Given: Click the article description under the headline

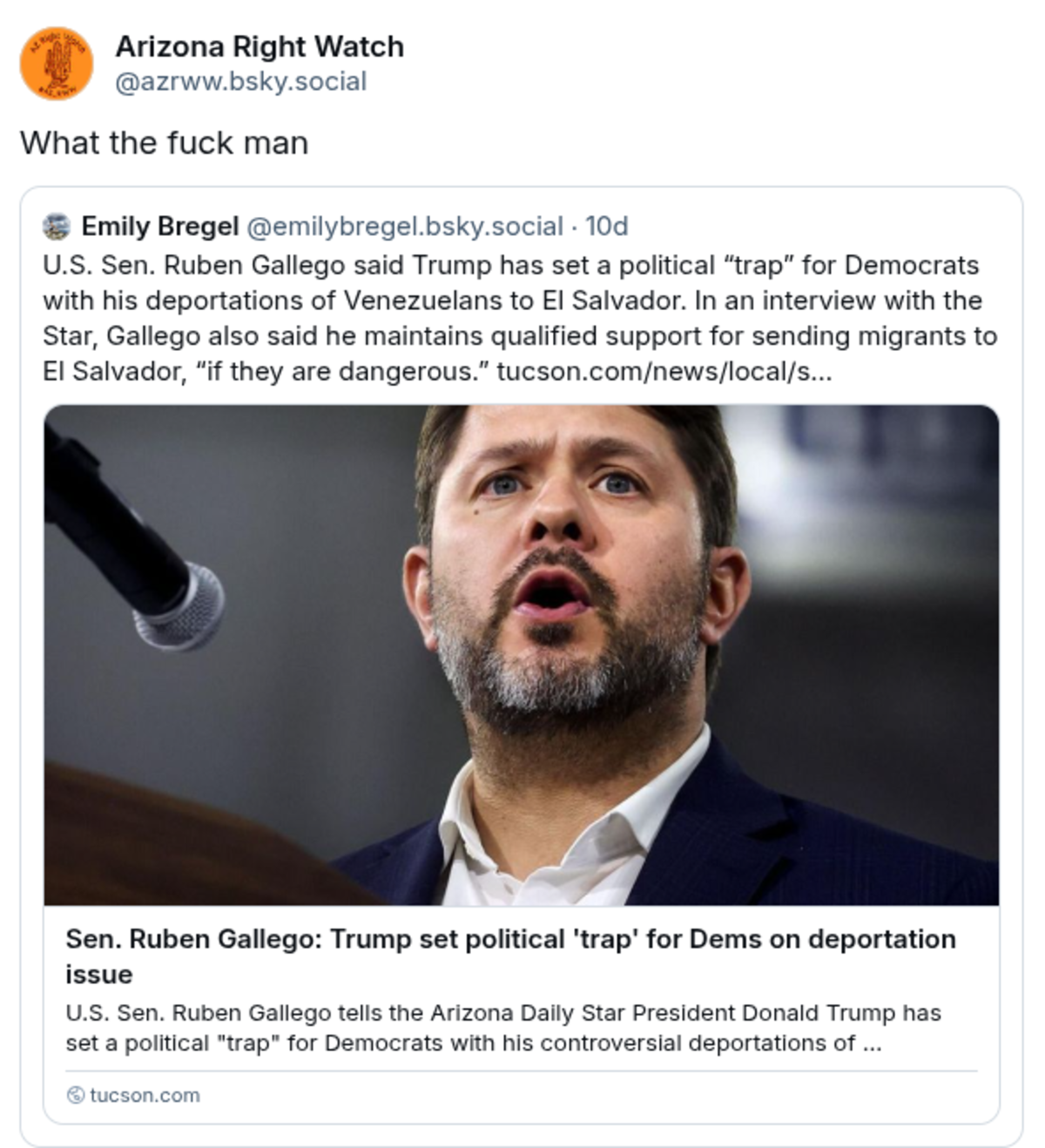Looking at the screenshot, I should [x=502, y=1028].
